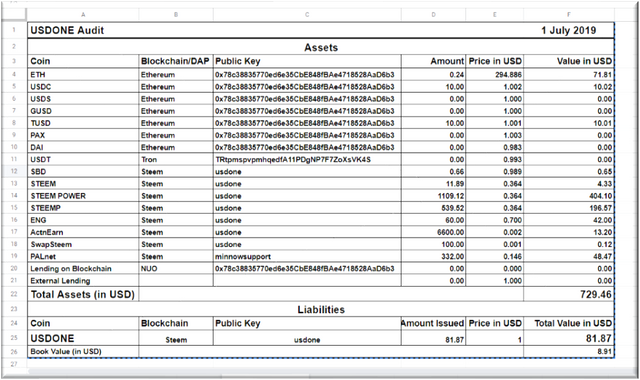The width and height of the screenshot is (640, 380).
Task: Click the Liabilities section header
Action: (321, 309)
